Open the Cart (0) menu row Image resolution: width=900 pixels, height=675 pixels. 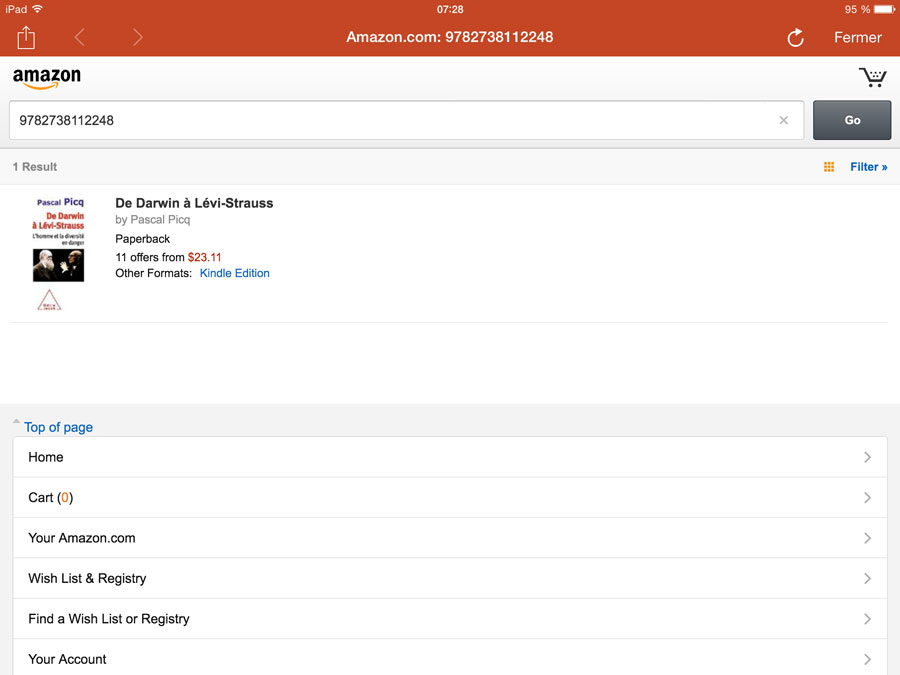coord(450,498)
